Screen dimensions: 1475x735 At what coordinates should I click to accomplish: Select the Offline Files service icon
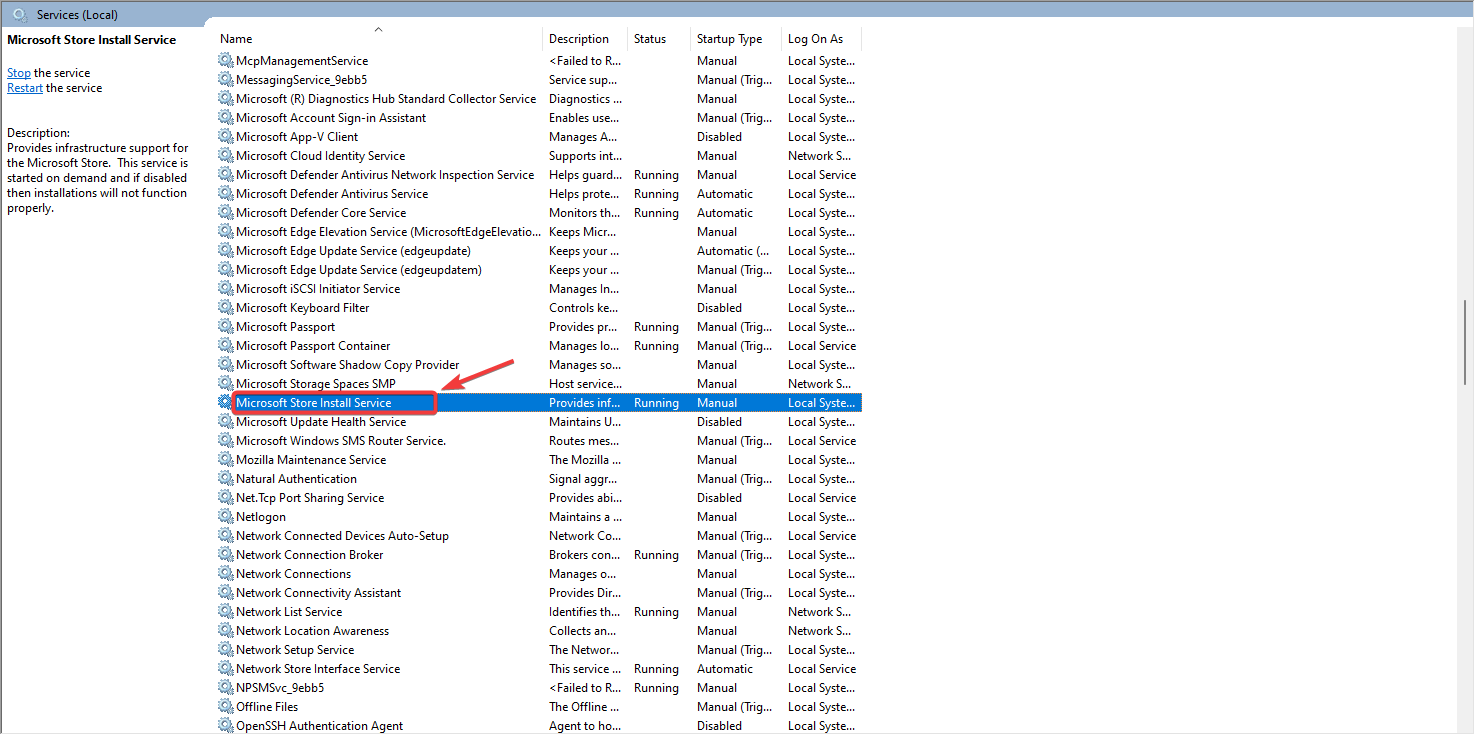click(x=226, y=707)
